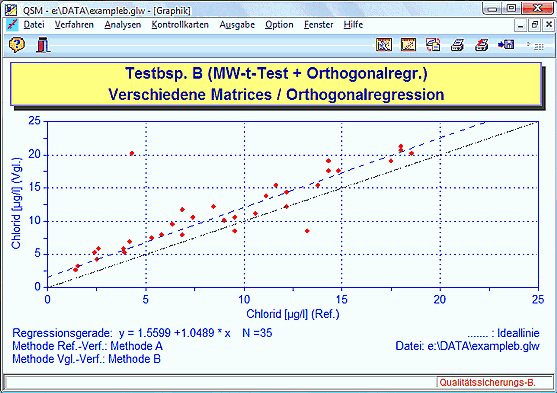Open the Analysen menu
The height and width of the screenshot is (393, 557).
123,25
